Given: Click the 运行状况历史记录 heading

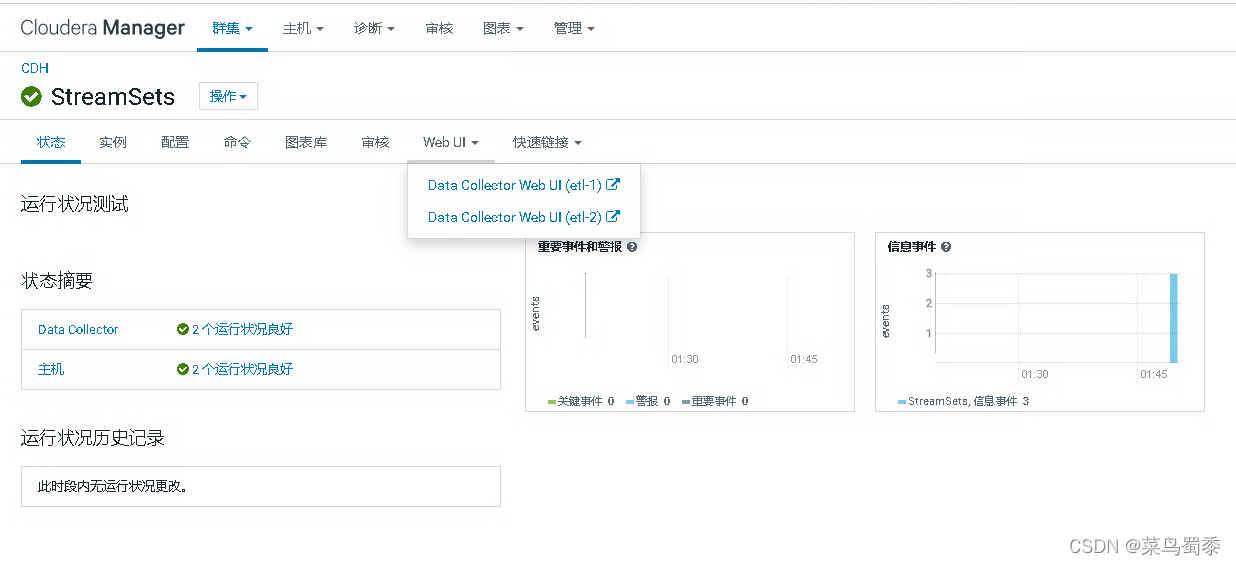Looking at the screenshot, I should (93, 438).
